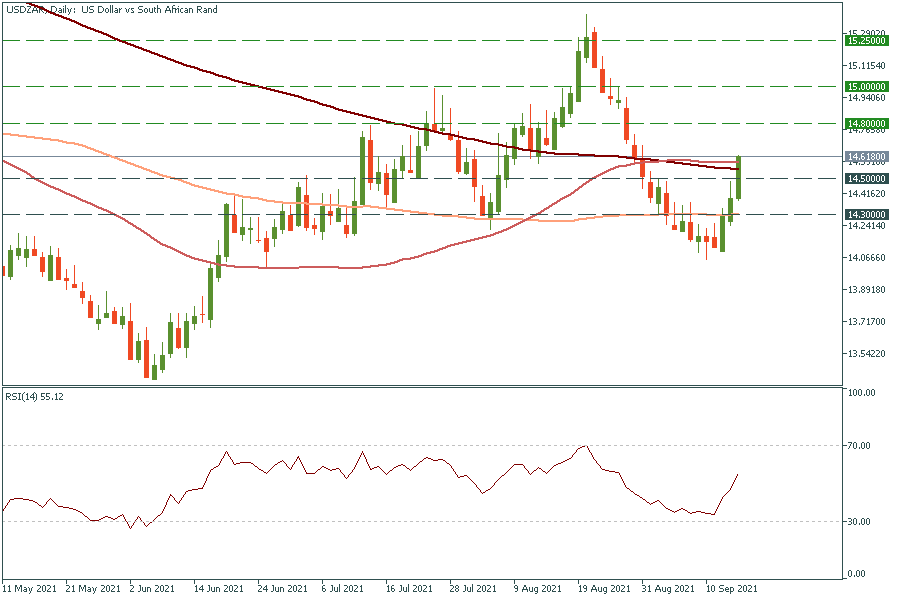Select the 15.00000 horizontal level label
Viewport: 900px width, 600px height.
coord(865,87)
